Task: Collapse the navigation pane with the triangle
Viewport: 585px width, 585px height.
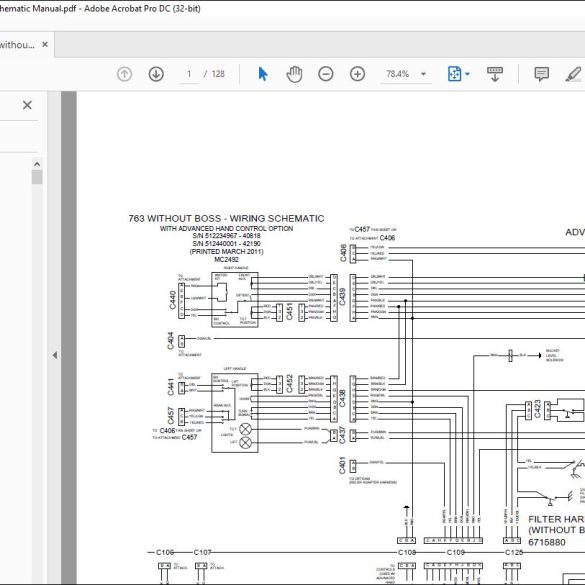Action: coord(55,355)
